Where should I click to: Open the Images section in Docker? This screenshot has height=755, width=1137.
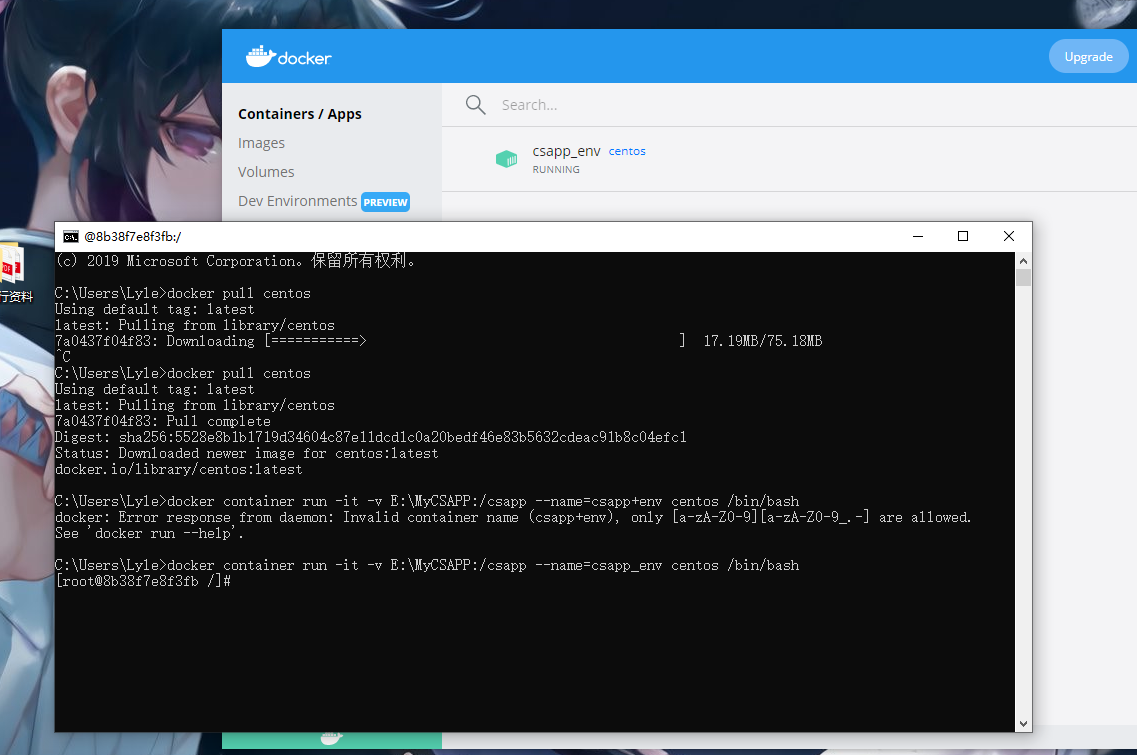261,143
